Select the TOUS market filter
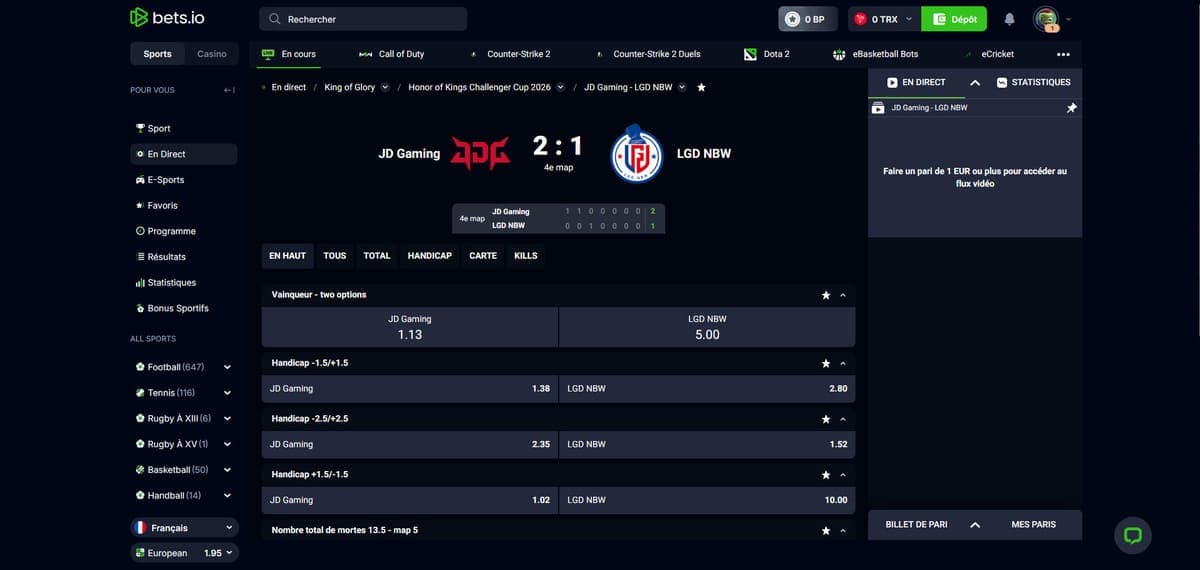1200x570 pixels. pyautogui.click(x=335, y=256)
